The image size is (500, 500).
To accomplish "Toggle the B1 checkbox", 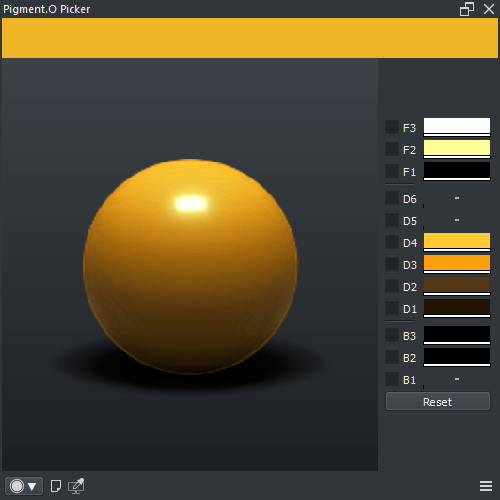I will pos(392,379).
